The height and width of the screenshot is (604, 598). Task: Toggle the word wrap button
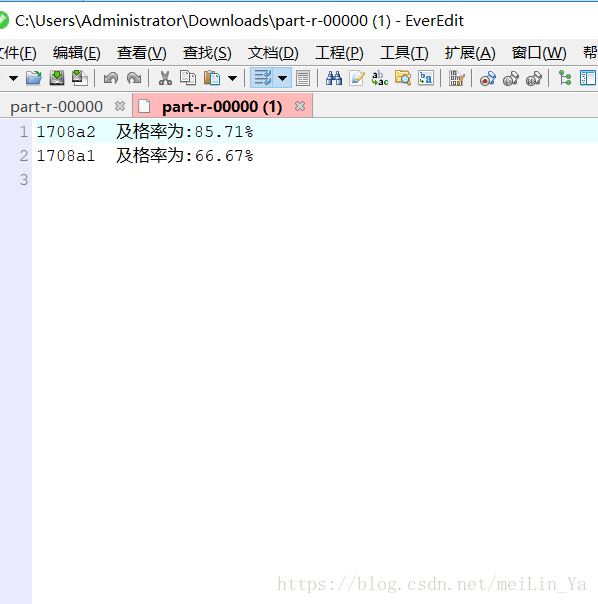[x=262, y=78]
